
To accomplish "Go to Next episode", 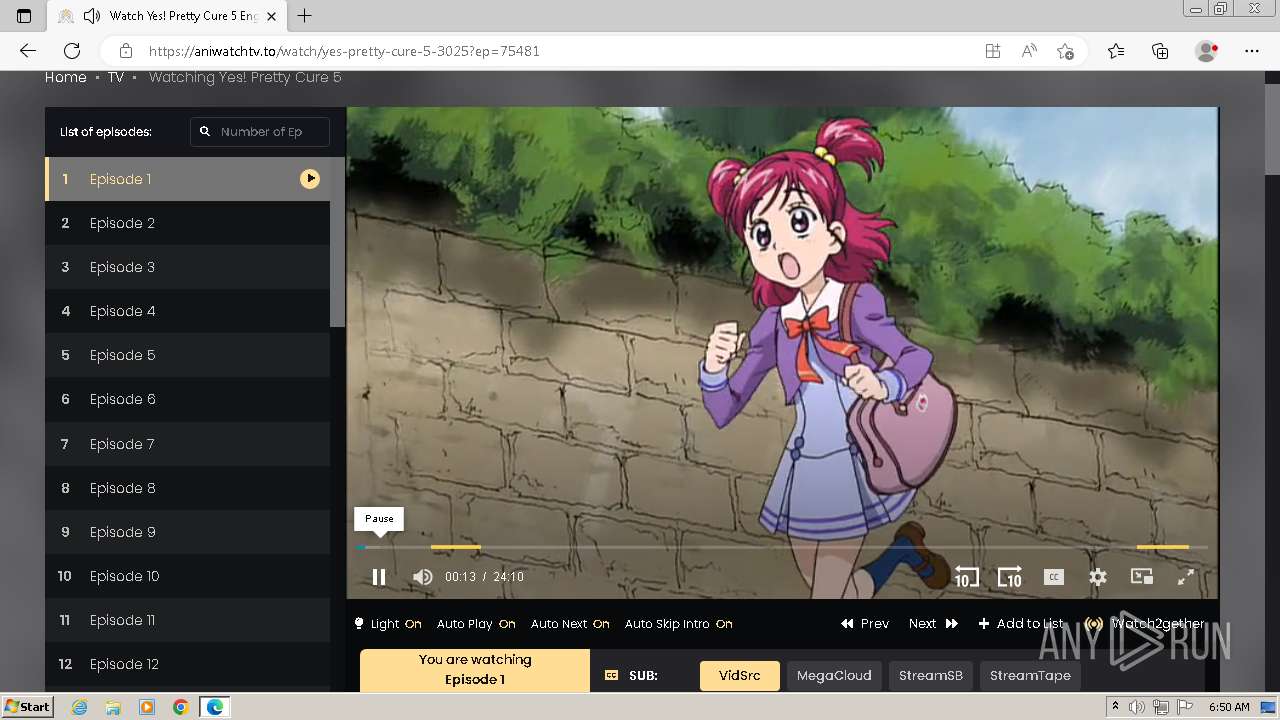I will tap(933, 624).
